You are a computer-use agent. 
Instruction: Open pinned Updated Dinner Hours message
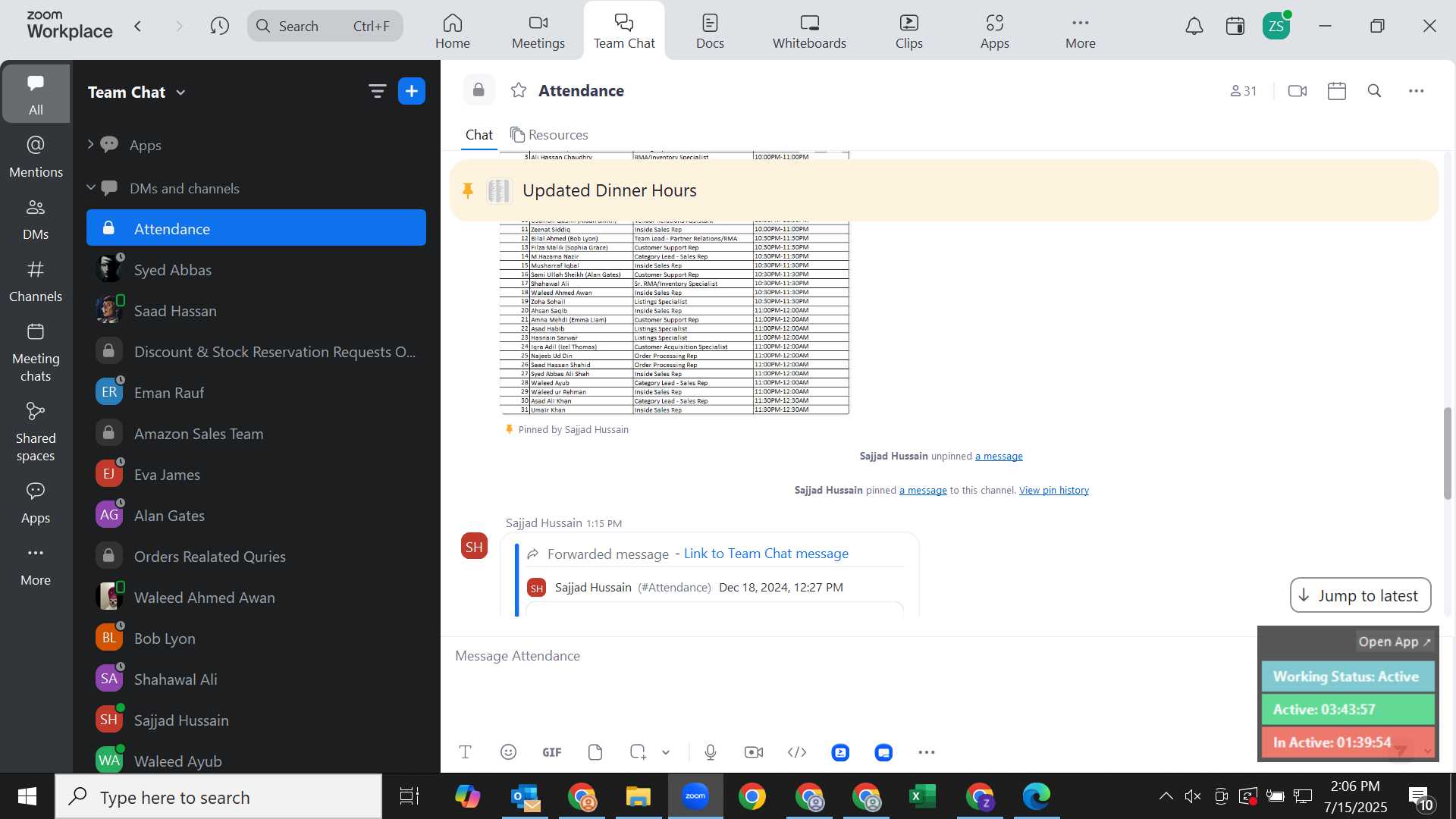944,190
